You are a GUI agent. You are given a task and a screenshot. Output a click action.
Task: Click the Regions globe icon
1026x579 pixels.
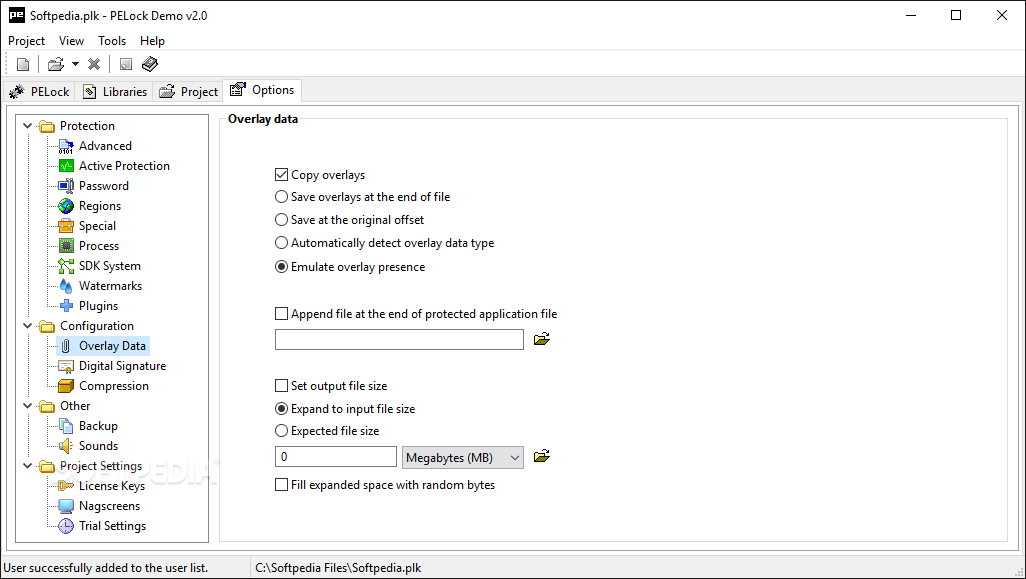click(66, 206)
